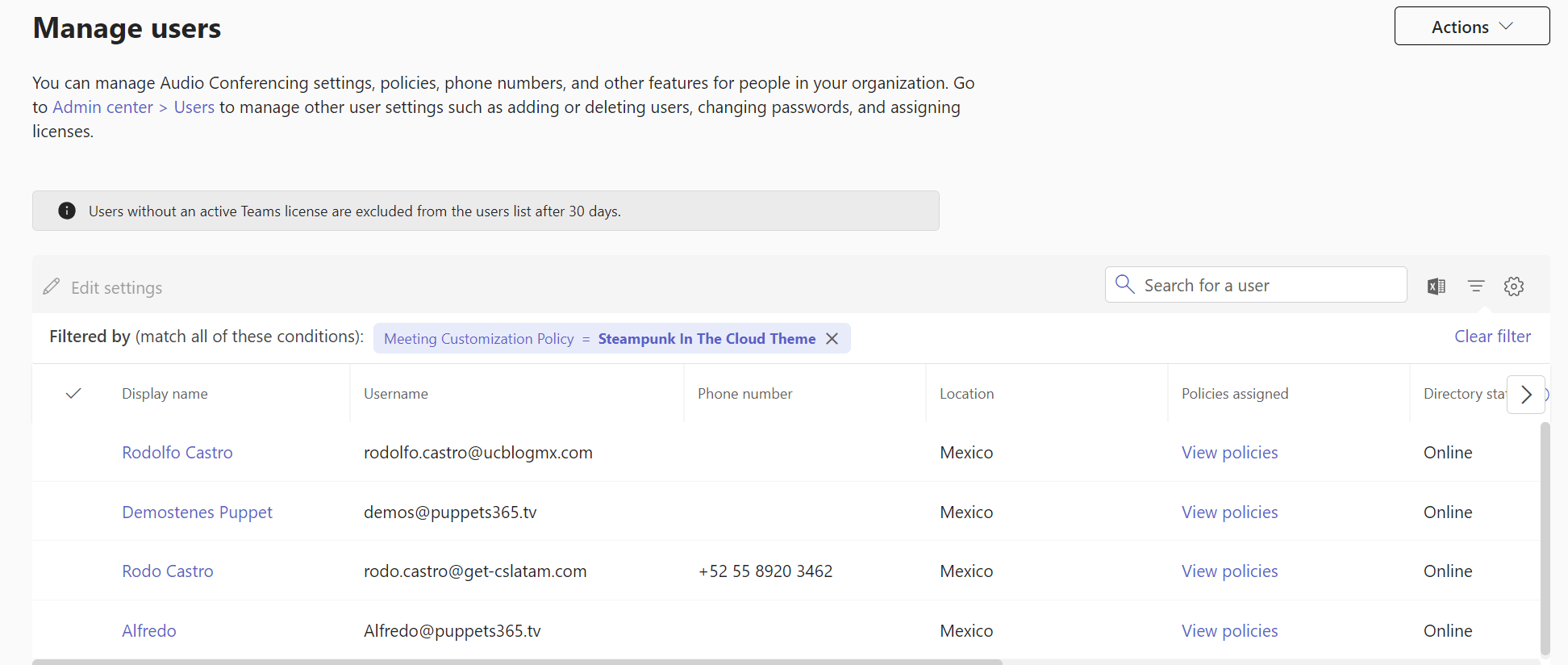Click the Username column header
The image size is (1568, 665).
[395, 394]
